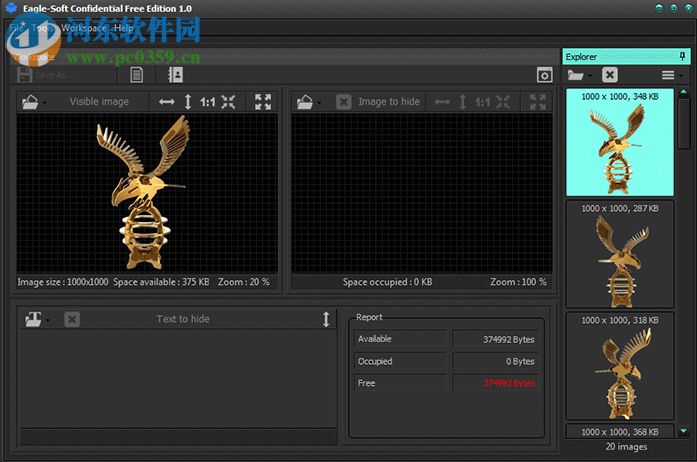The image size is (697, 462).
Task: Expand the Explorer hamburger menu dropdown
Action: coord(671,75)
